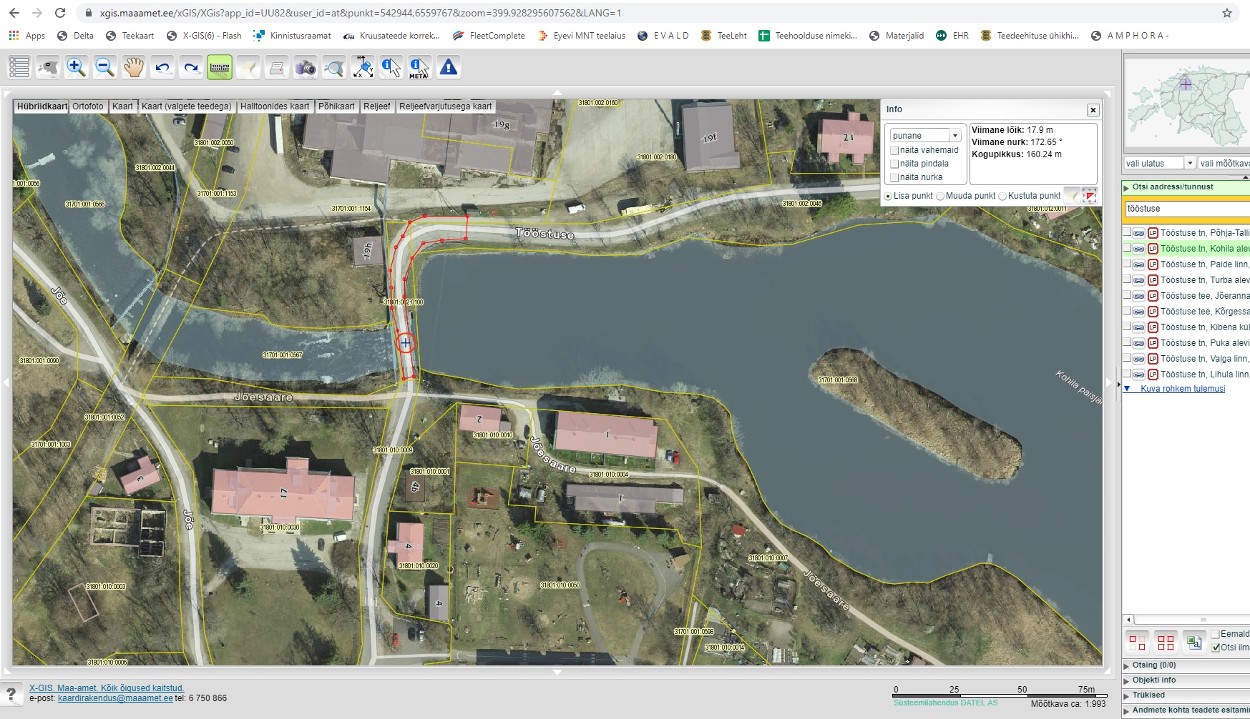Image resolution: width=1250 pixels, height=719 pixels.
Task: Click the warning triangle icon
Action: (448, 67)
